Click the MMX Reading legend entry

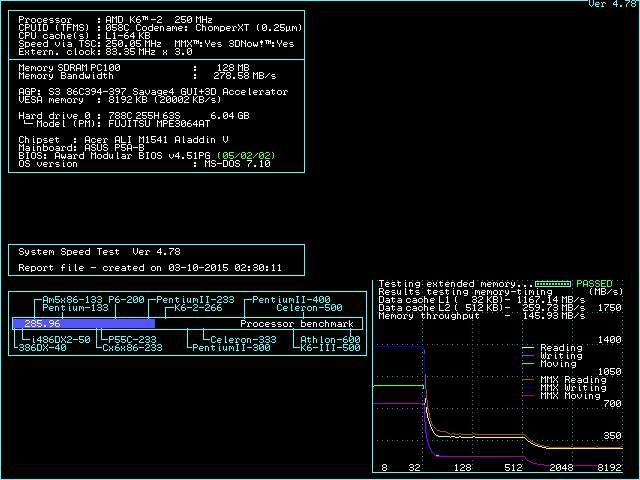pyautogui.click(x=573, y=380)
